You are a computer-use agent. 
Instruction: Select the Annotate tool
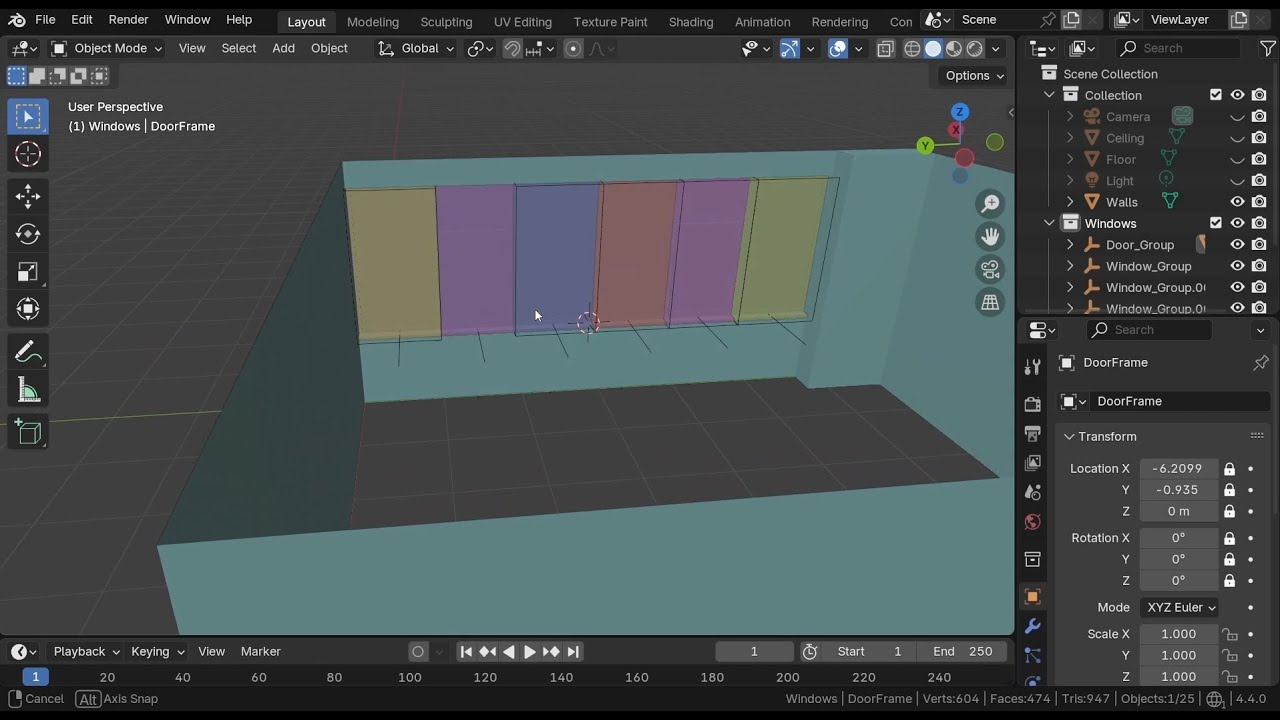click(x=28, y=352)
